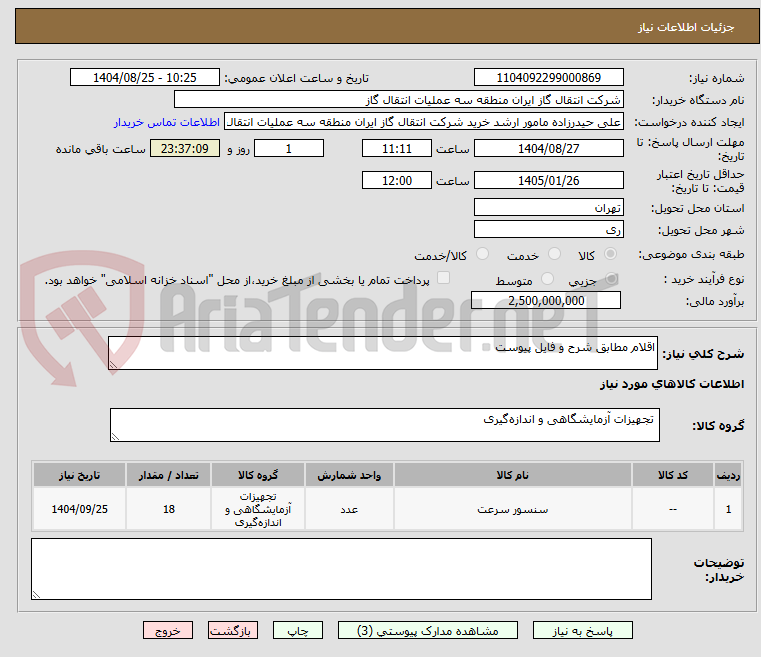Click the announcement date field 1404/08/25 - 10:25
761x657 pixels.
point(145,78)
